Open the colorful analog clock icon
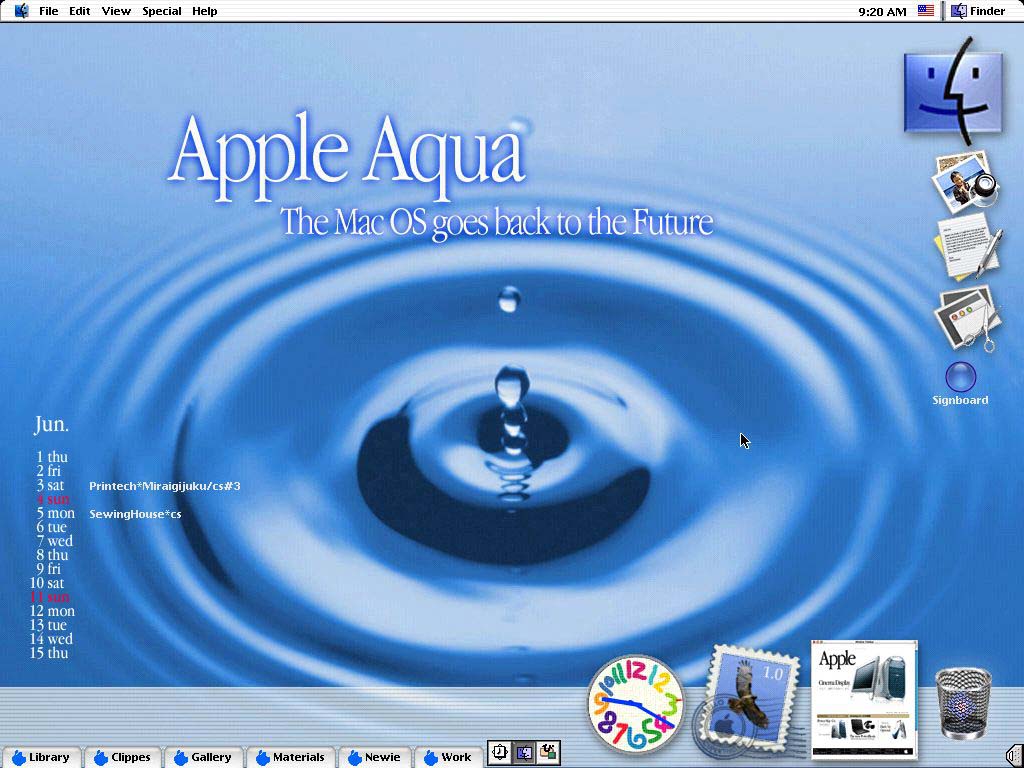The width and height of the screenshot is (1024, 768). point(635,705)
